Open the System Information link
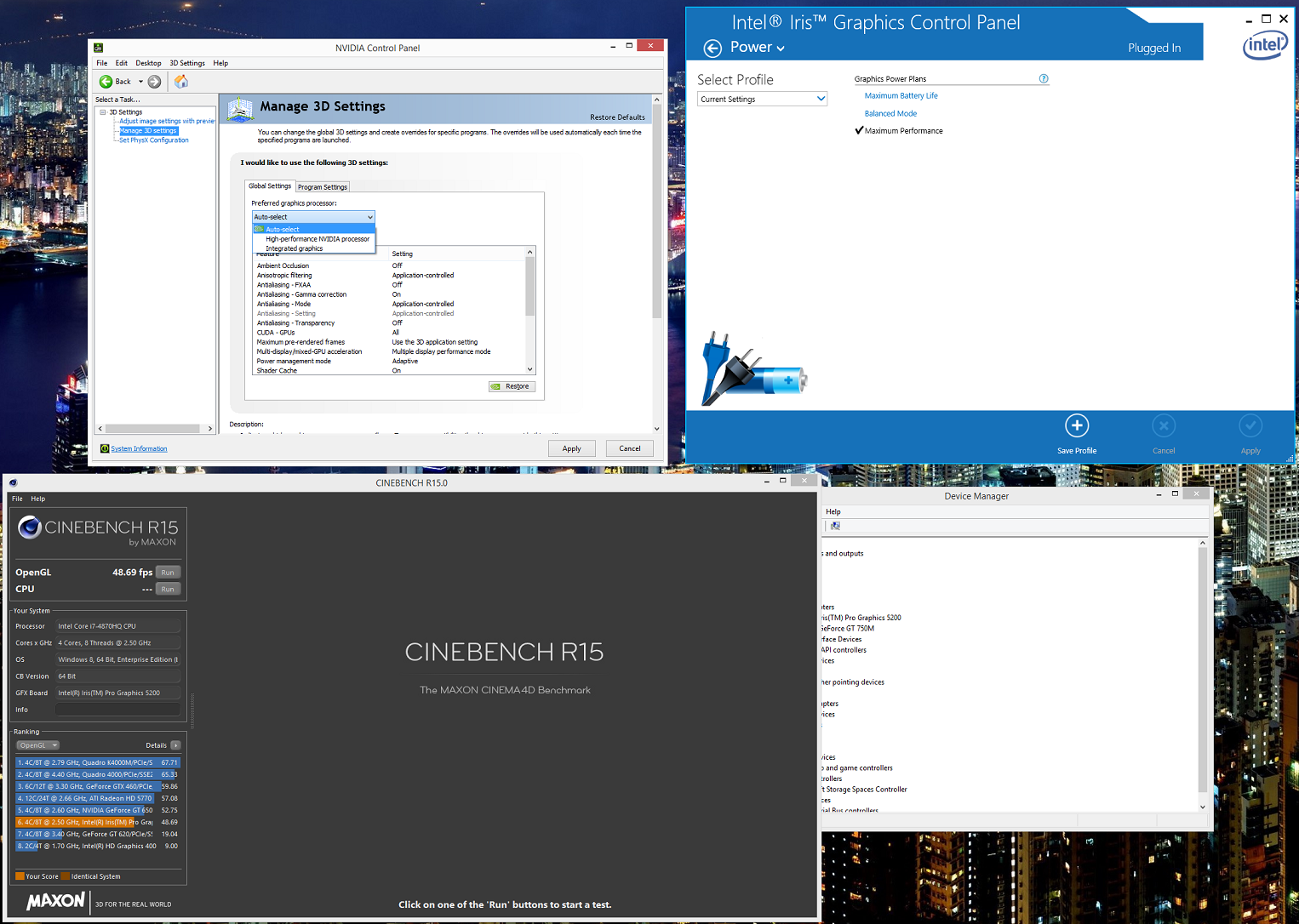Screen dimensions: 1299x924 (139, 448)
